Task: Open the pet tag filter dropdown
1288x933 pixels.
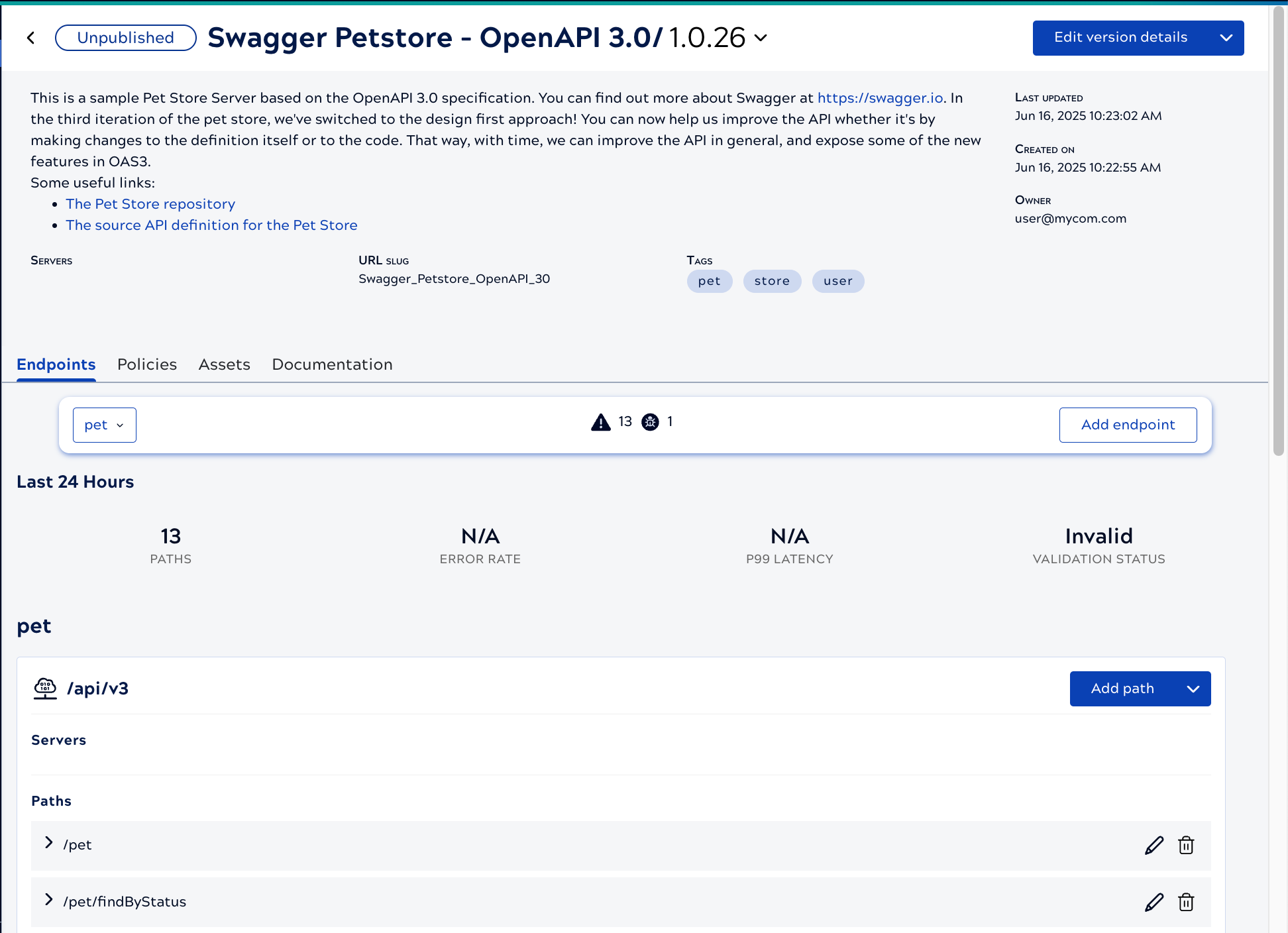Action: click(105, 425)
